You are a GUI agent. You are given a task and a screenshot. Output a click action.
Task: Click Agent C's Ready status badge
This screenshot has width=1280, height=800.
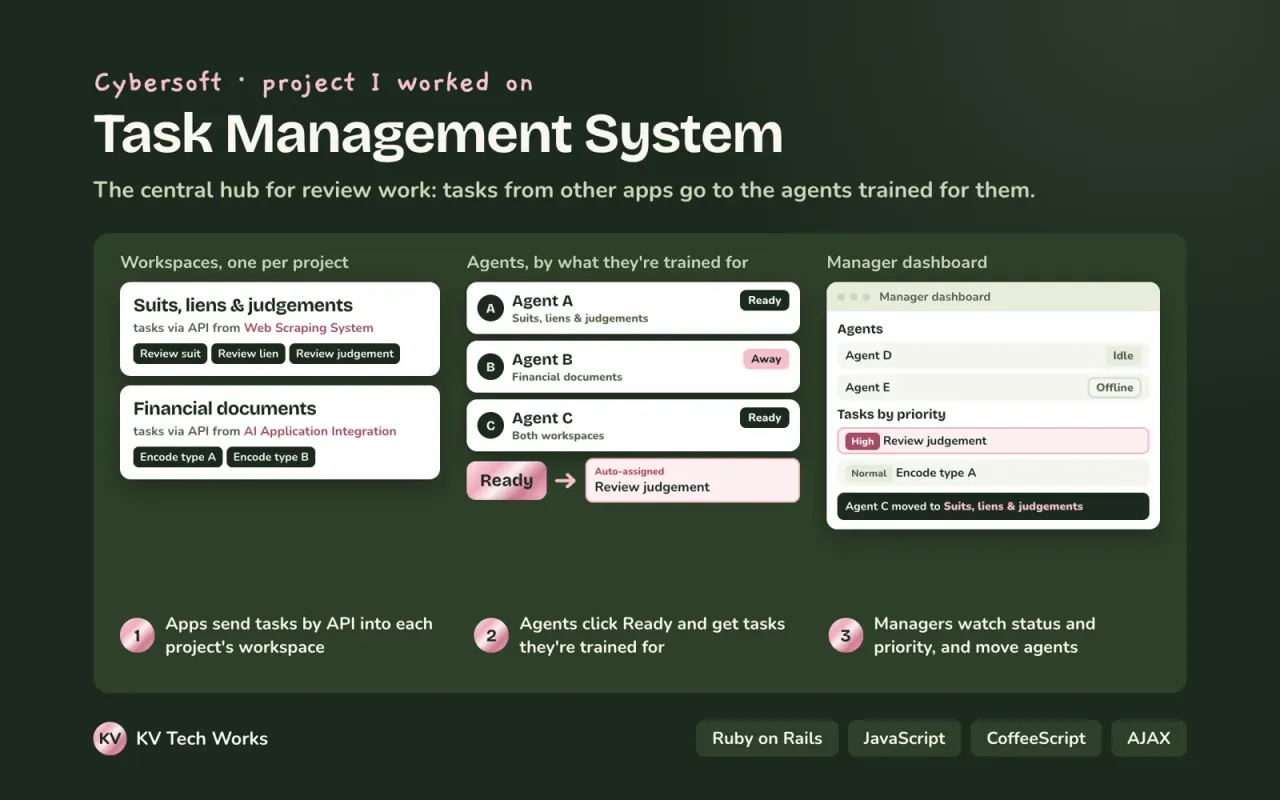765,418
